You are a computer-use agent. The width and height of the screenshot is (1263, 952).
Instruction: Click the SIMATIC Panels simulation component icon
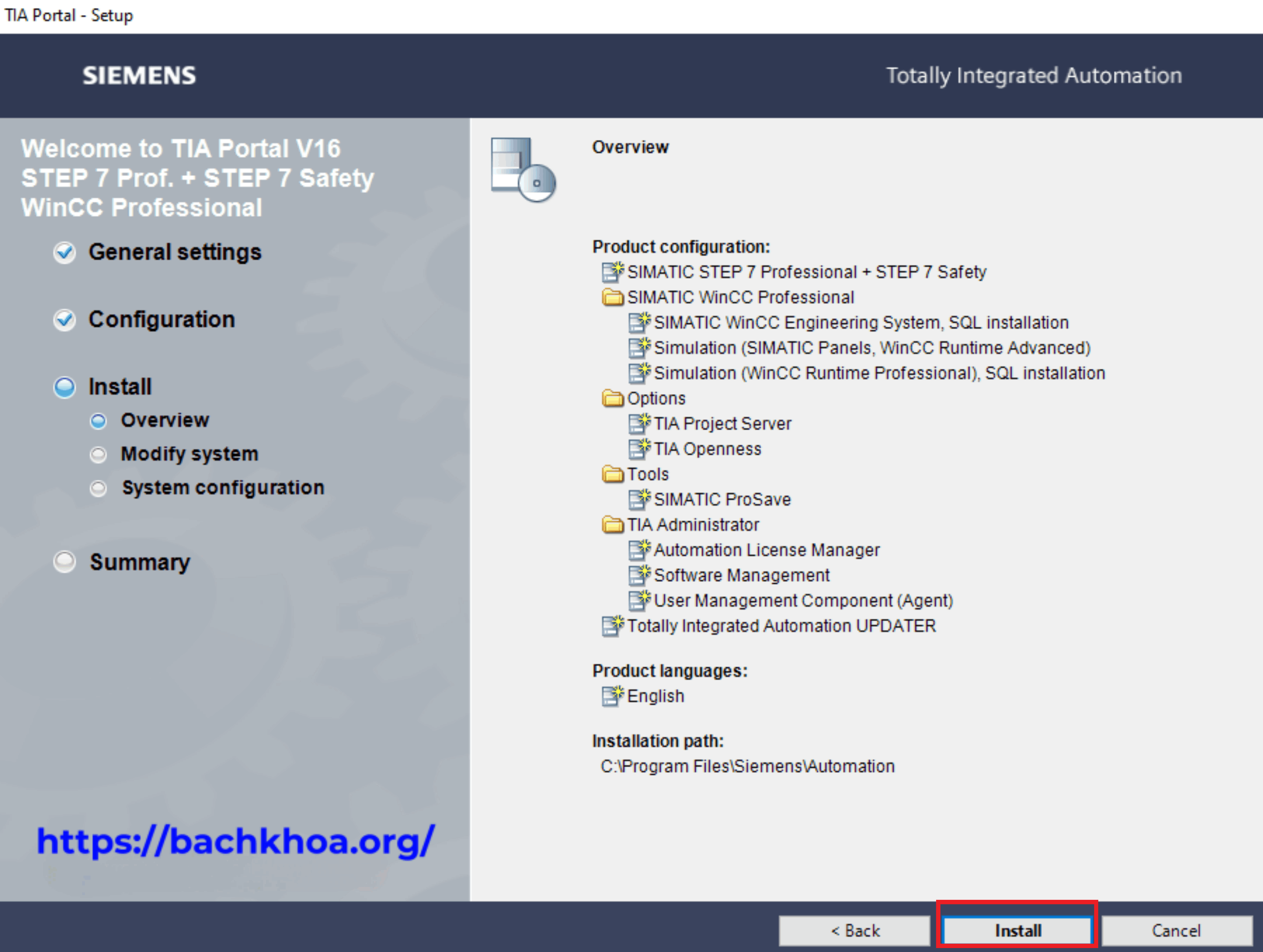639,348
